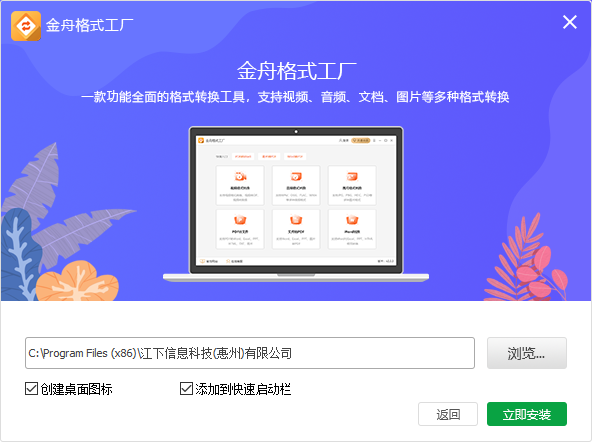Click the laptop screenshot preview image
The image size is (592, 442).
pyautogui.click(x=296, y=204)
